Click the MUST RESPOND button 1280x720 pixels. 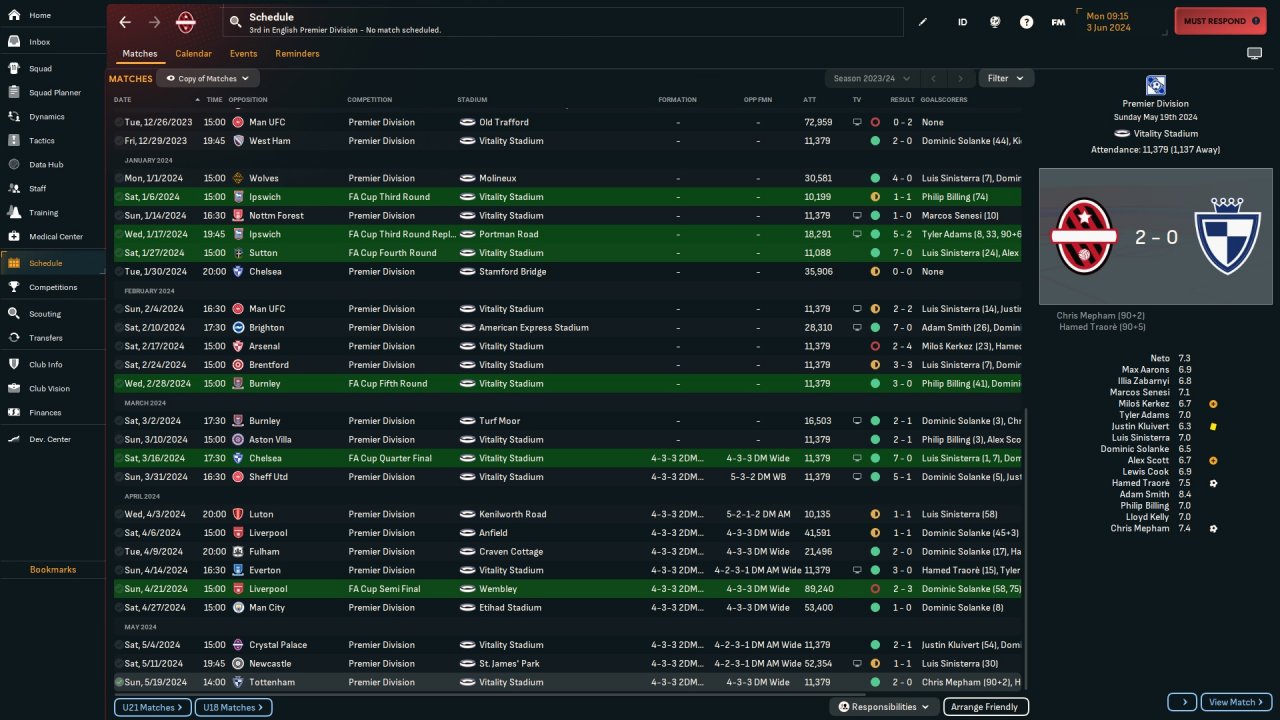(1221, 21)
